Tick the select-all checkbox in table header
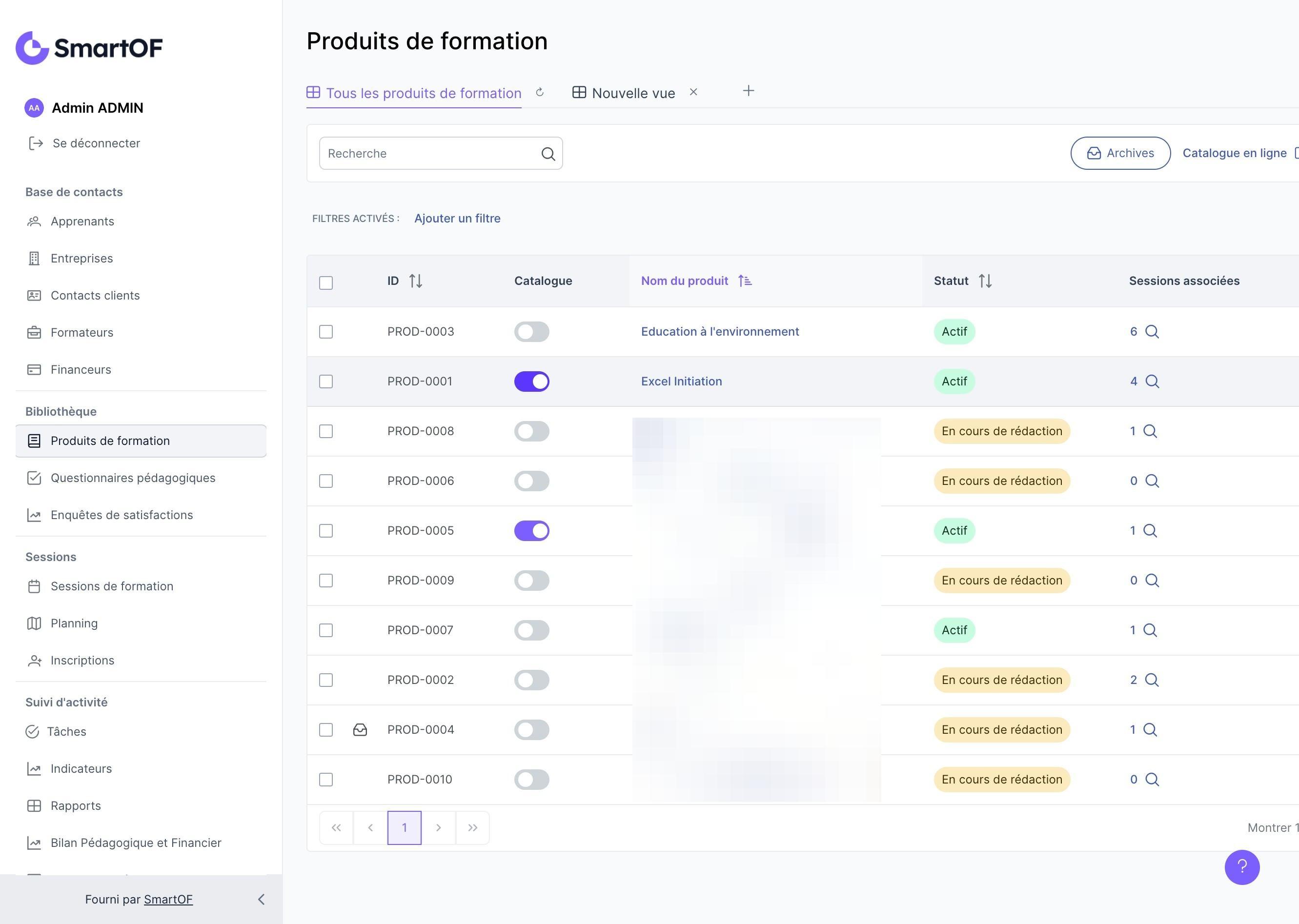The height and width of the screenshot is (924, 1299). (326, 283)
